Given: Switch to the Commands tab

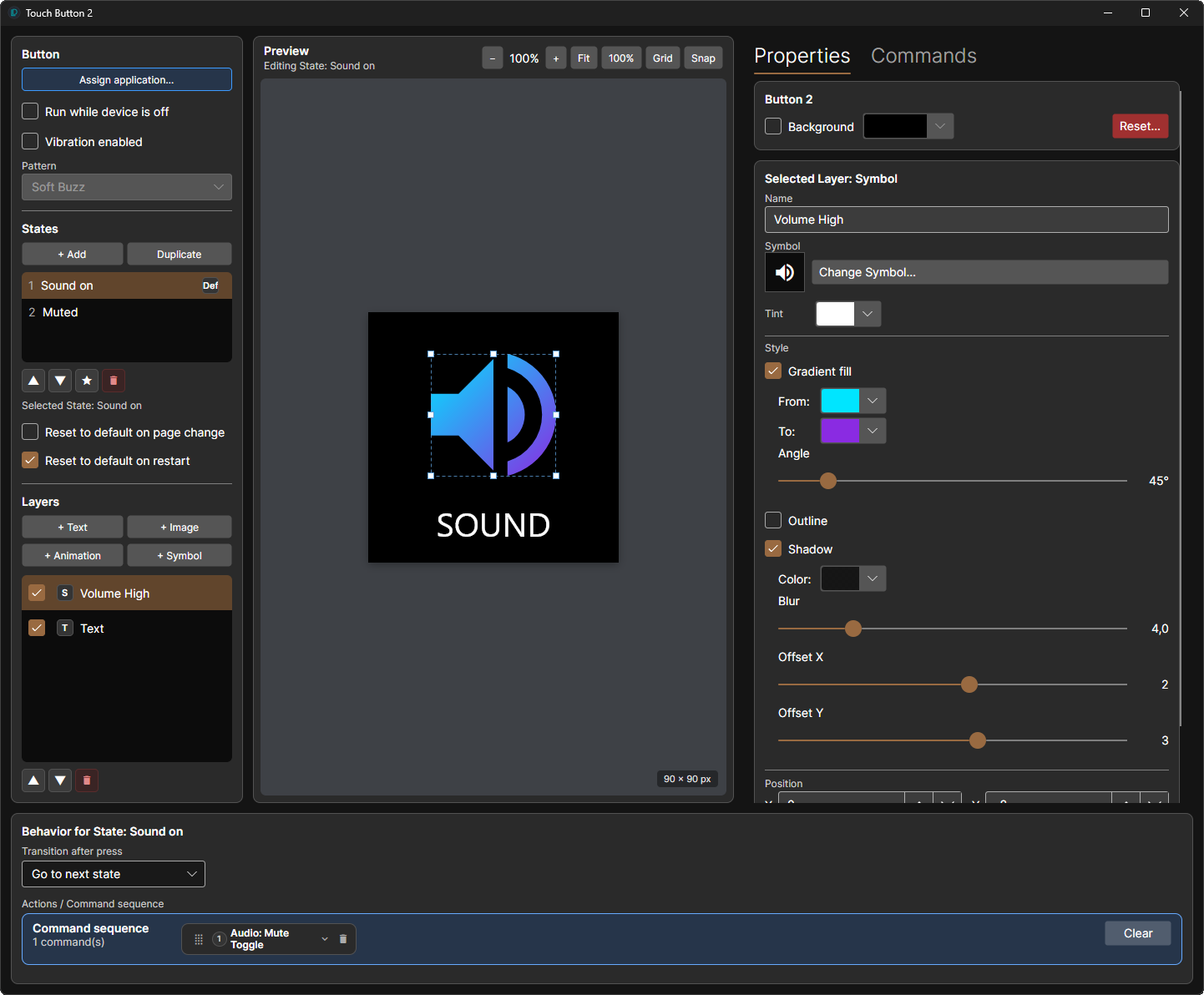Looking at the screenshot, I should tap(923, 56).
